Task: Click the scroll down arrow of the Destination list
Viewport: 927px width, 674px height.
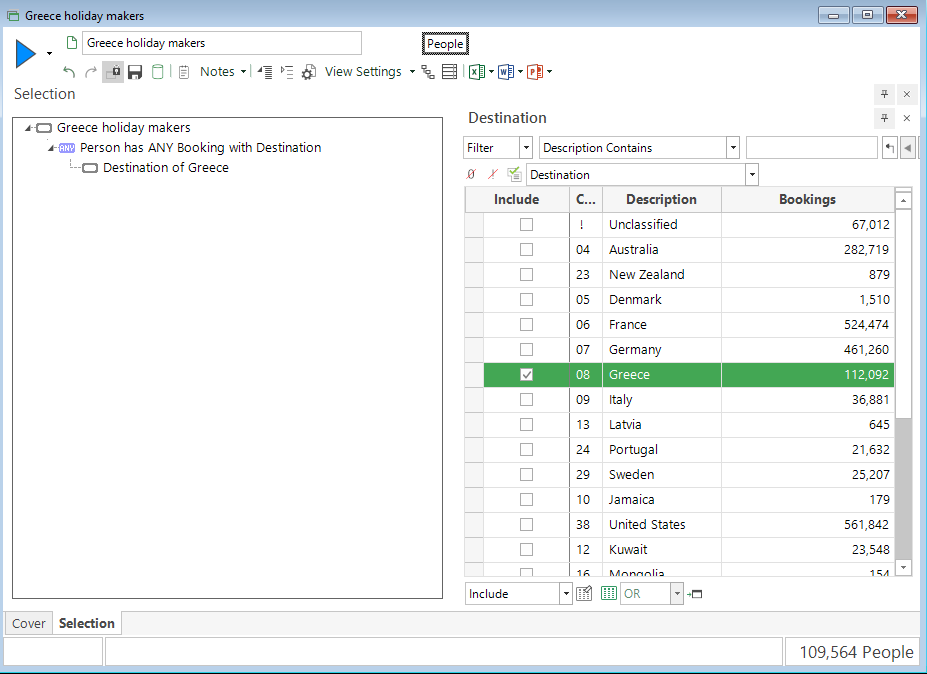Action: click(x=903, y=568)
